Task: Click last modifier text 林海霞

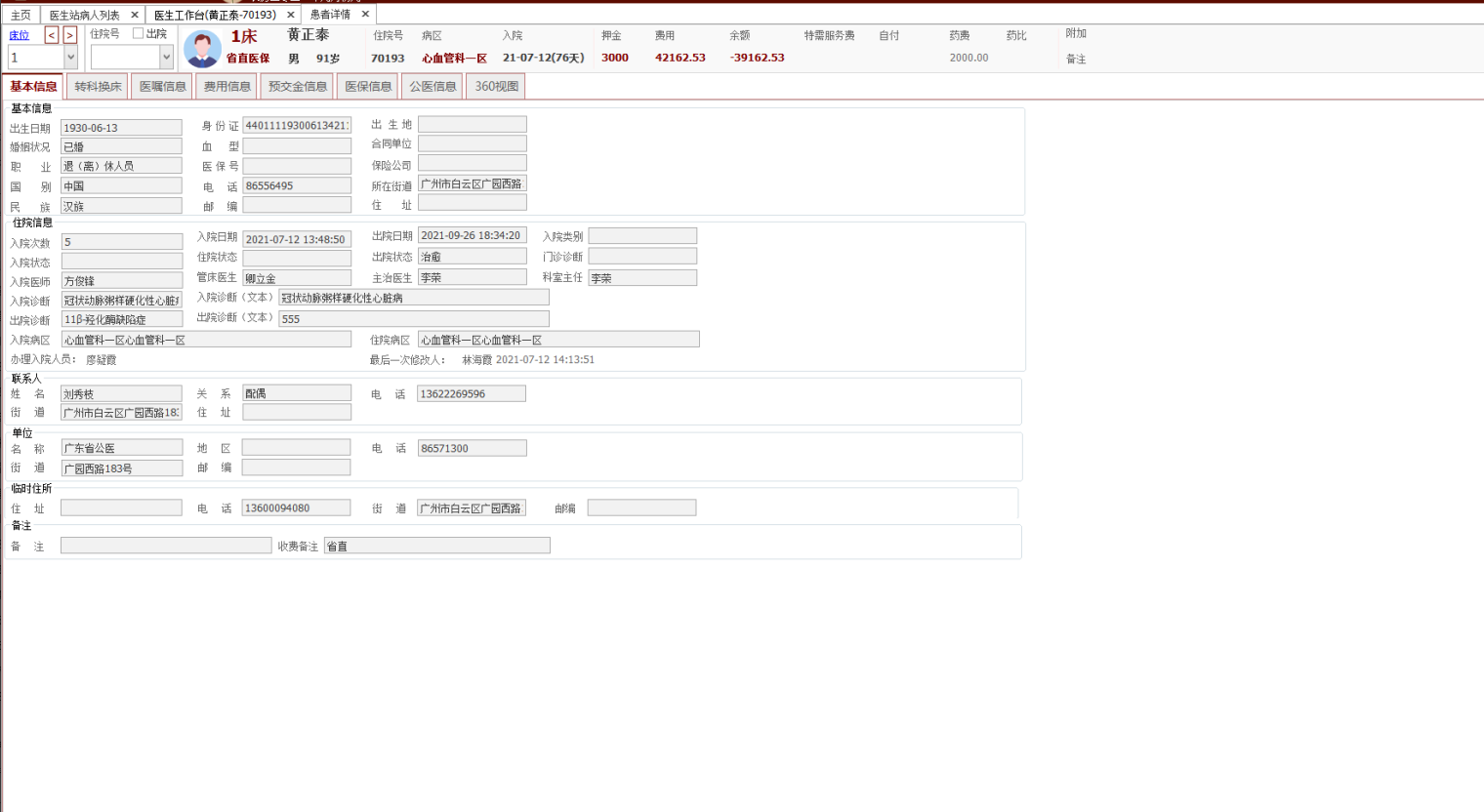Action: (476, 360)
